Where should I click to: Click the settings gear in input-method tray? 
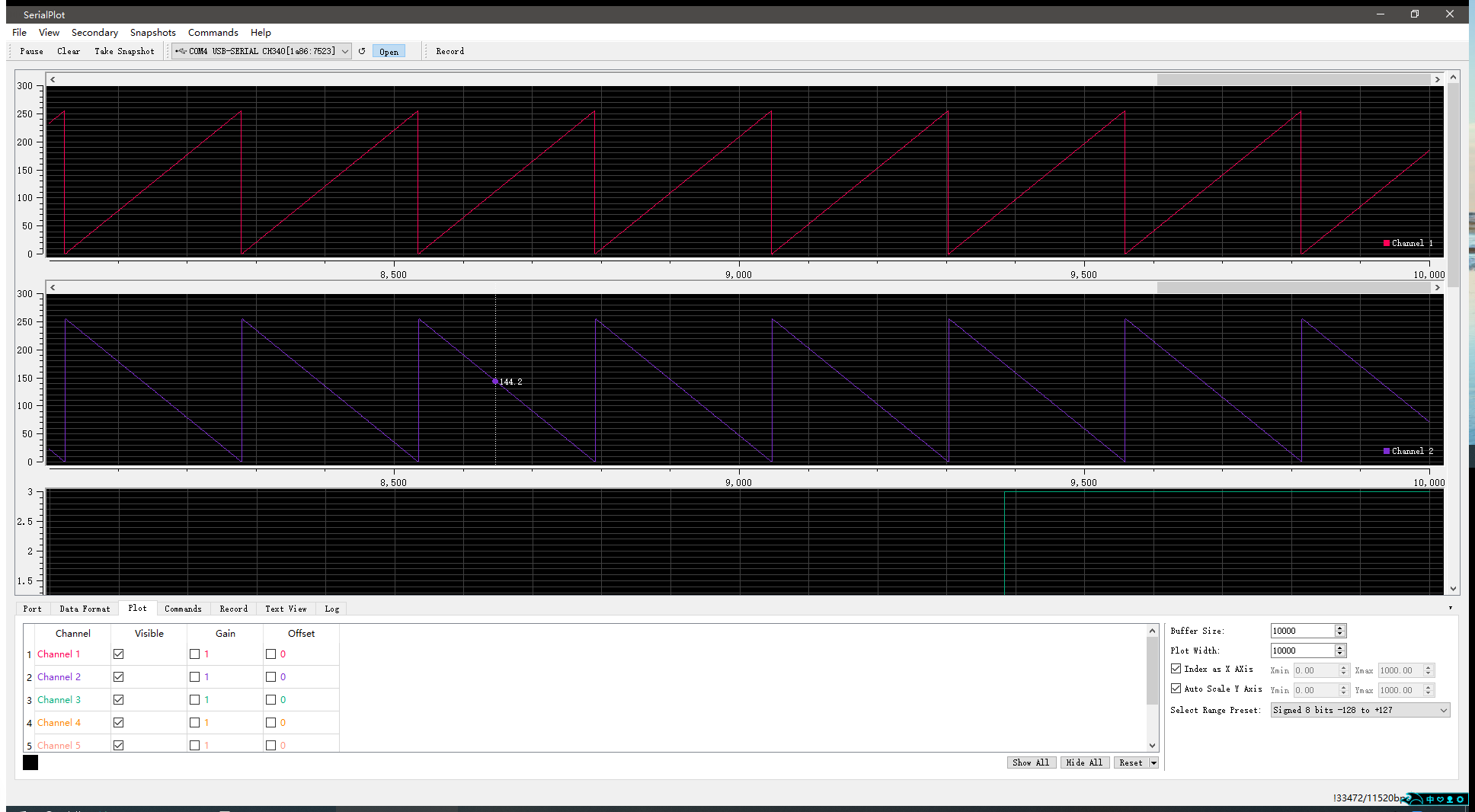point(1460,799)
